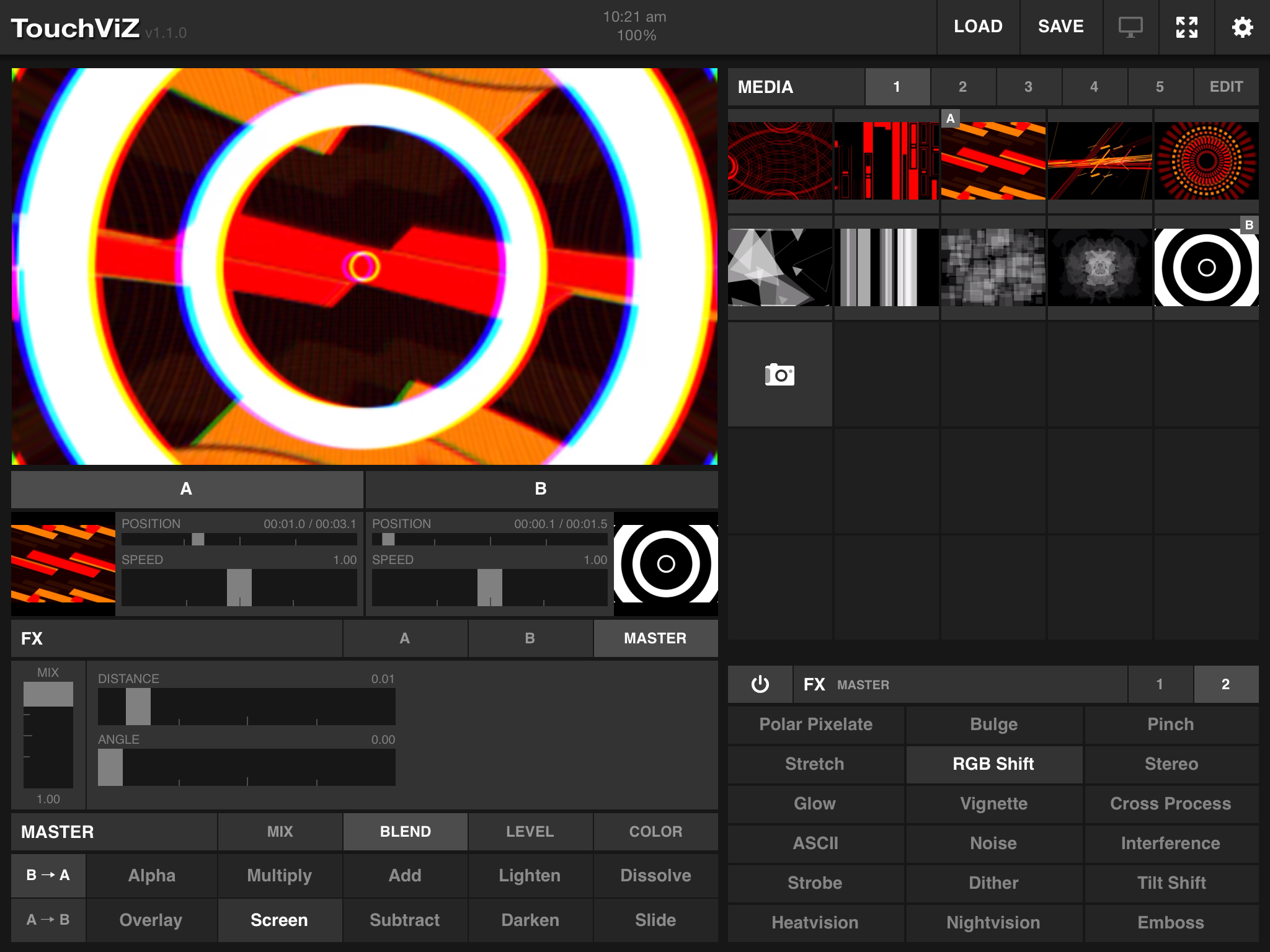The image size is (1270, 952).
Task: Tap the camera capture icon
Action: tap(779, 375)
